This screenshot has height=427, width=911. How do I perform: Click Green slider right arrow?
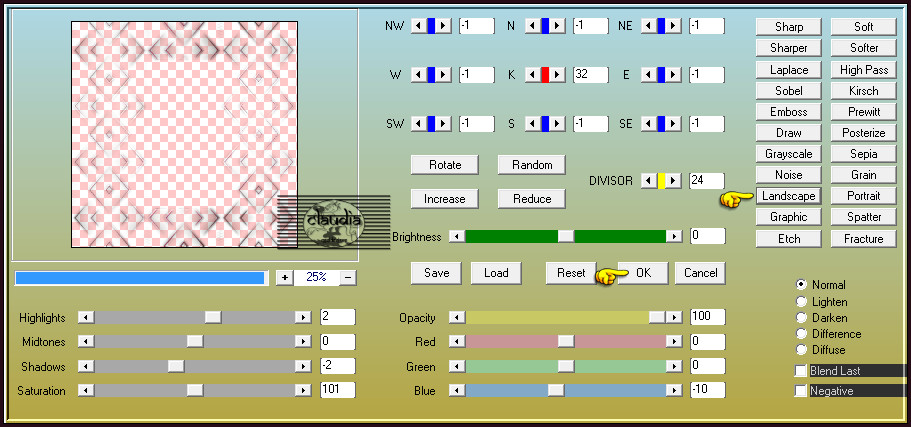(674, 367)
